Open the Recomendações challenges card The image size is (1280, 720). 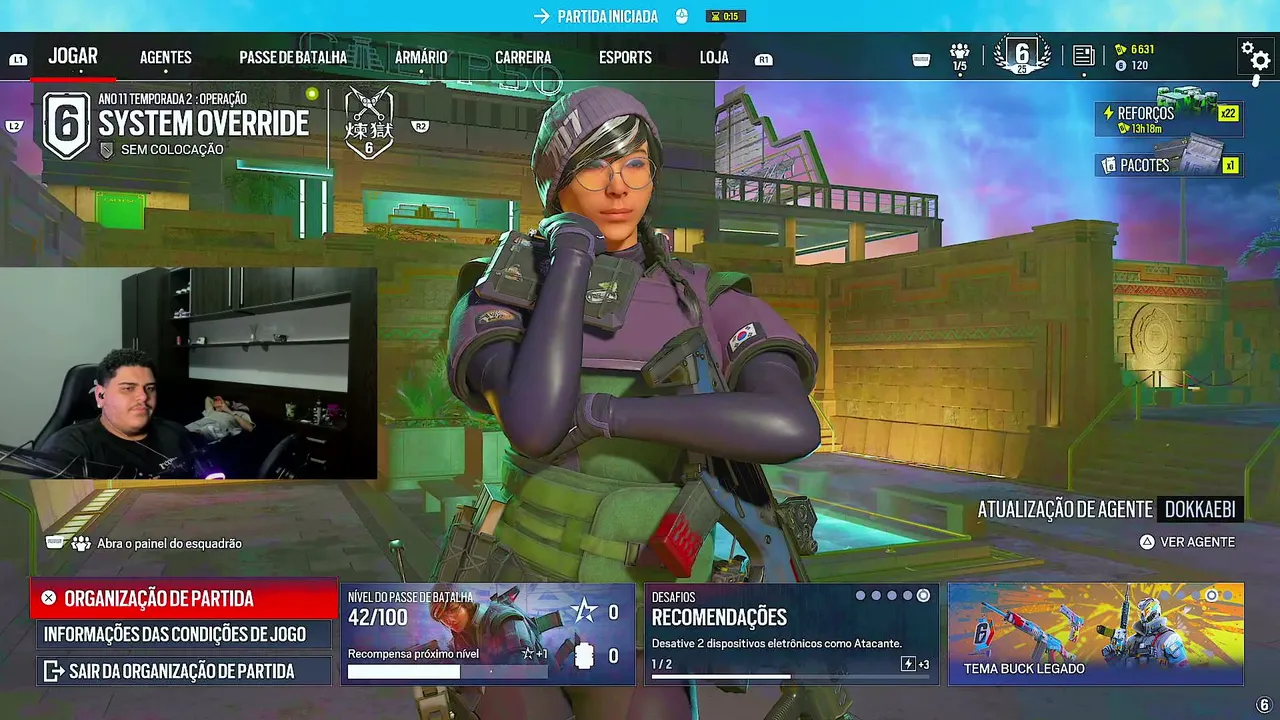coord(791,634)
